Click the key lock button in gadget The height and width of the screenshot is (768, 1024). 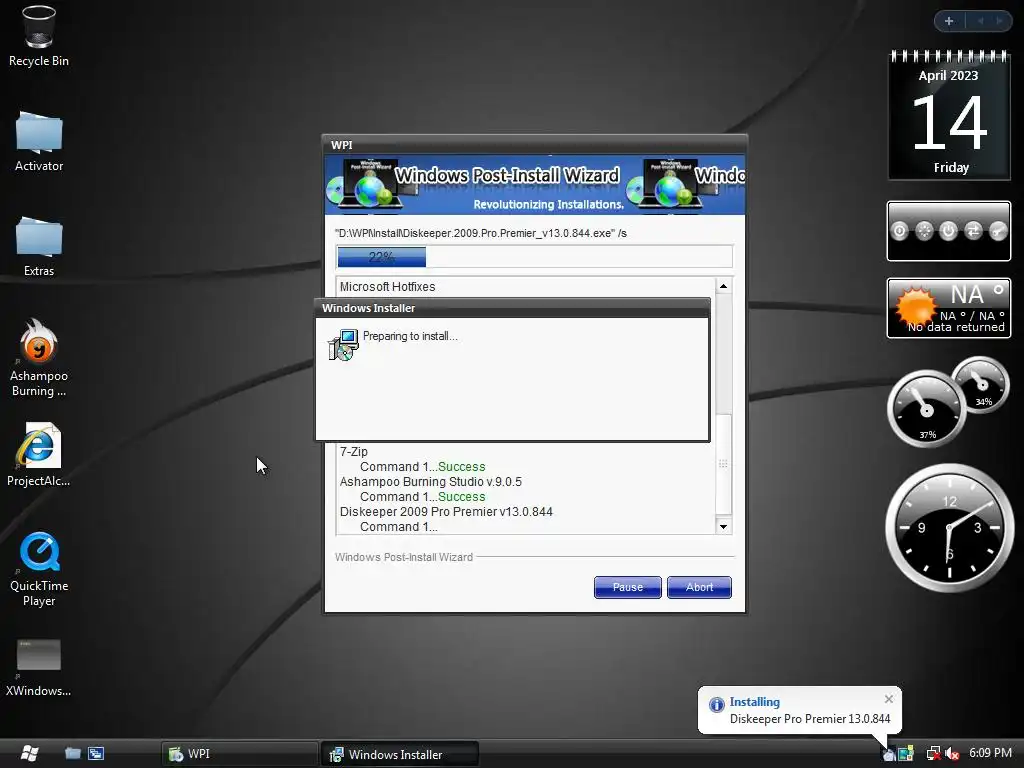click(x=998, y=231)
